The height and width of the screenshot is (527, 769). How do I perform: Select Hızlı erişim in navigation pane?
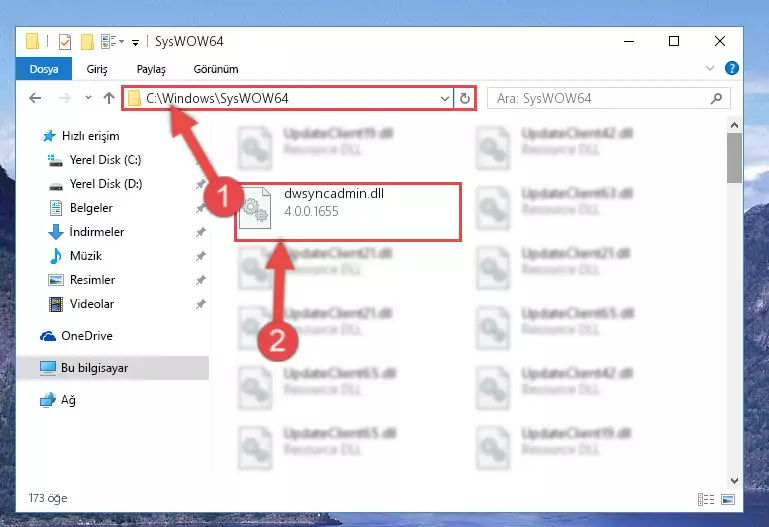[90, 136]
